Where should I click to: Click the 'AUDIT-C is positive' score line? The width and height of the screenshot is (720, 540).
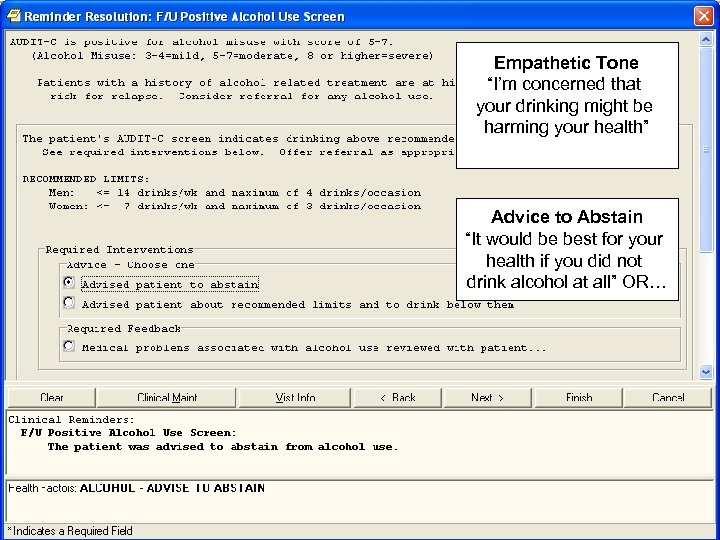[x=202, y=42]
